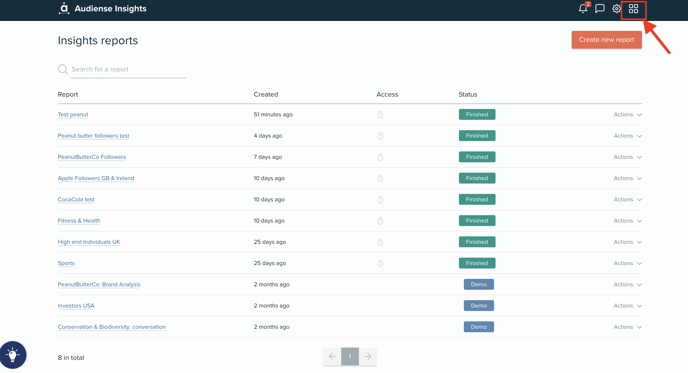Click lock icon for Test peanut
Image resolution: width=688 pixels, height=373 pixels.
(380, 115)
